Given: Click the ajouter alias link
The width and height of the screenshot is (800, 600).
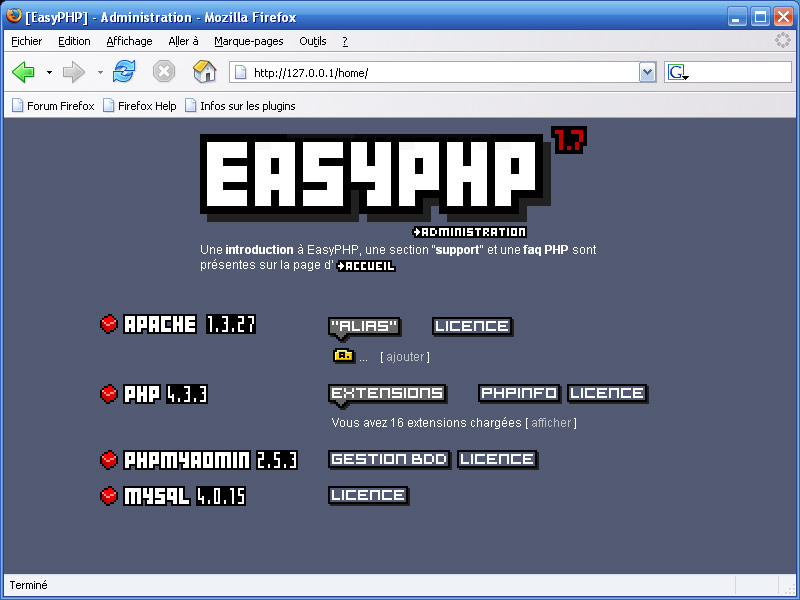Looking at the screenshot, I should [405, 357].
